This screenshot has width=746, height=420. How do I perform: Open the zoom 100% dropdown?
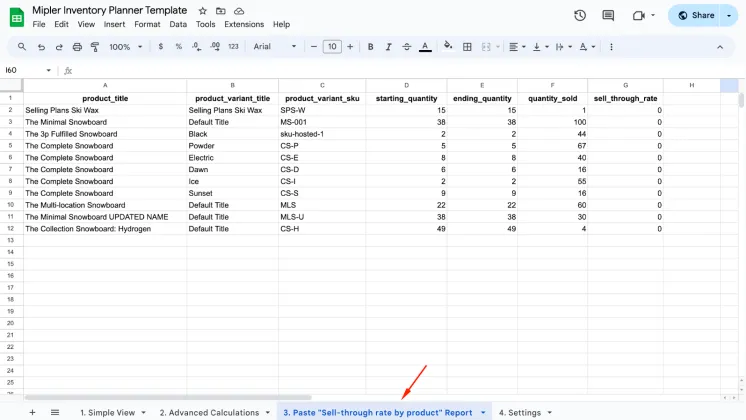(126, 47)
